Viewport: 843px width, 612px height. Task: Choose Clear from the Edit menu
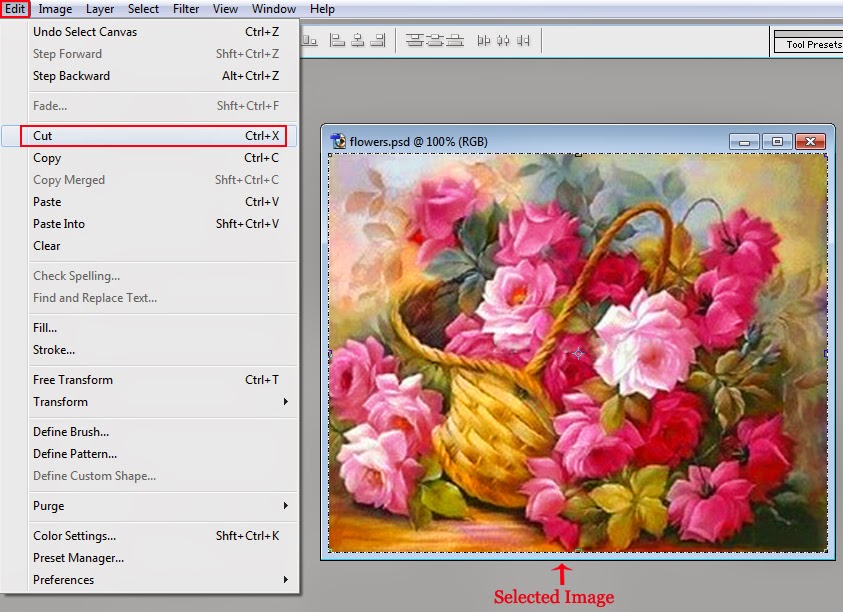click(156, 246)
